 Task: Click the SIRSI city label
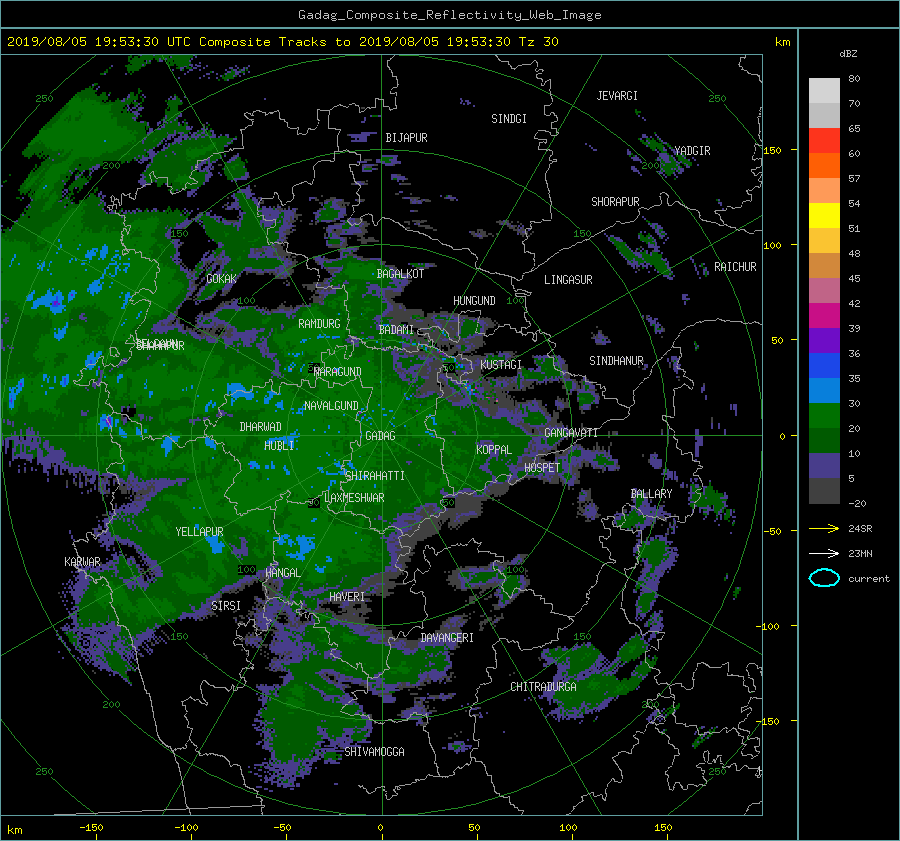click(226, 606)
